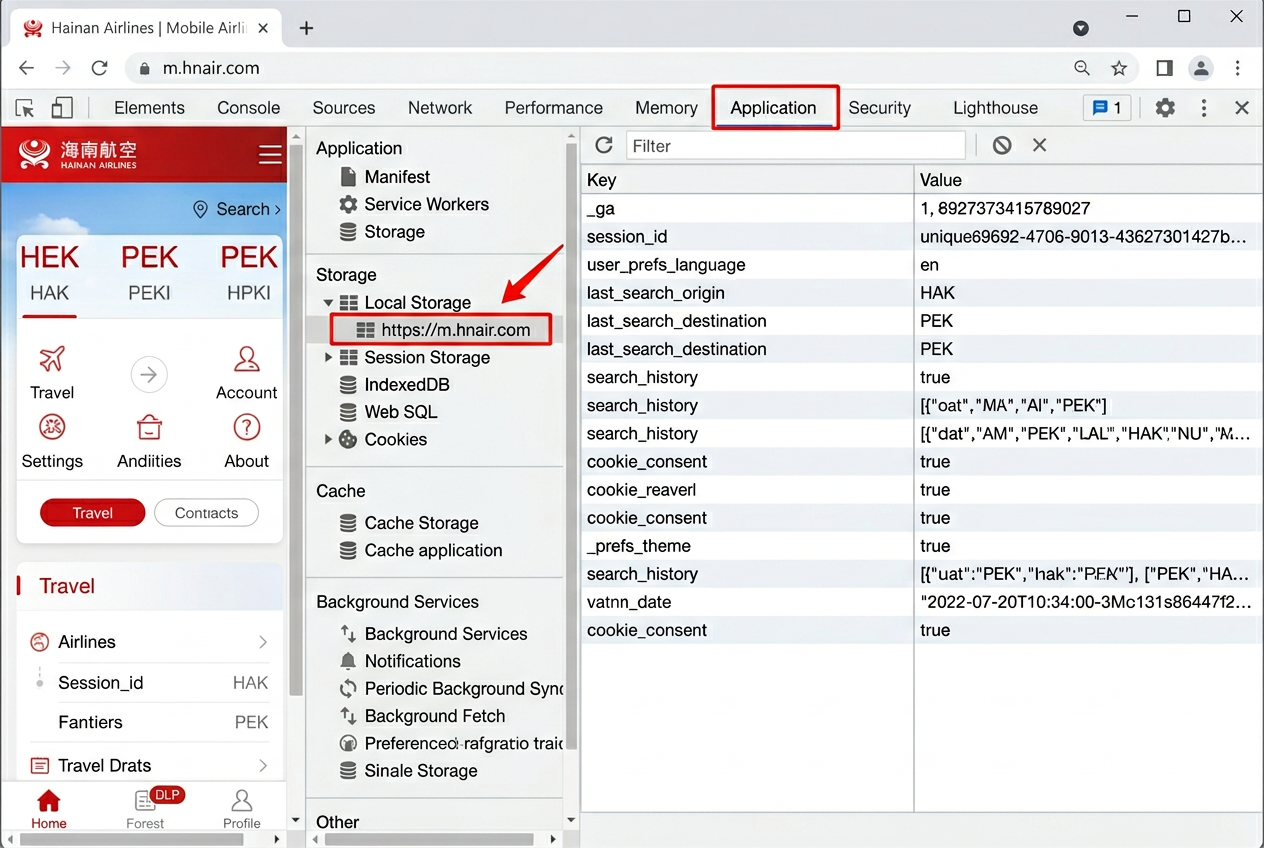Open the Memory tab
The height and width of the screenshot is (848, 1264).
[666, 108]
